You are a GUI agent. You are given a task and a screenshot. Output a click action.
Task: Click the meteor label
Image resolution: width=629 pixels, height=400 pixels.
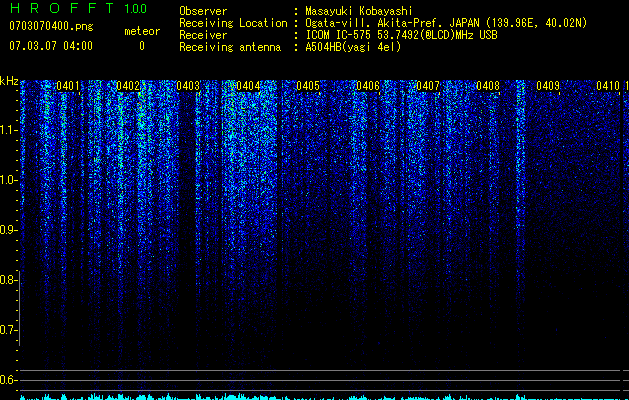pyautogui.click(x=142, y=31)
